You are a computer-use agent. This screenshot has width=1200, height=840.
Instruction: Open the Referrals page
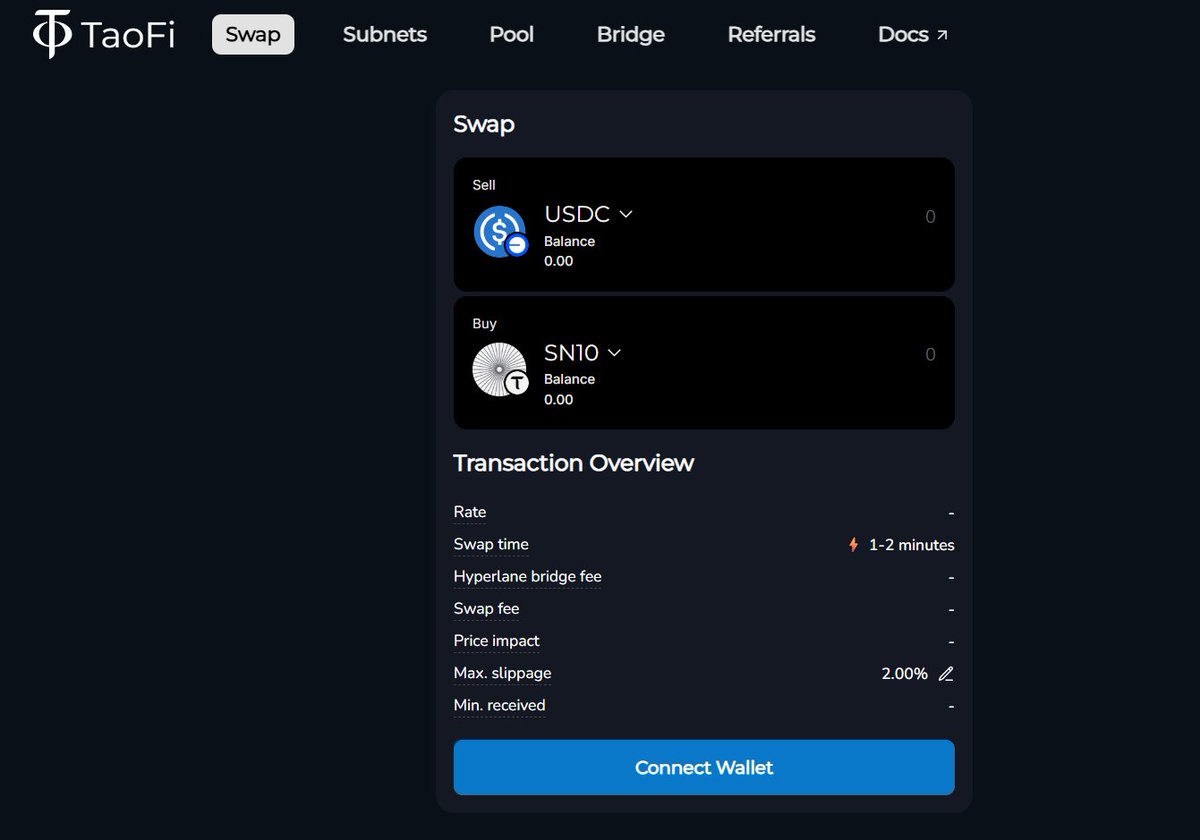pyautogui.click(x=771, y=34)
